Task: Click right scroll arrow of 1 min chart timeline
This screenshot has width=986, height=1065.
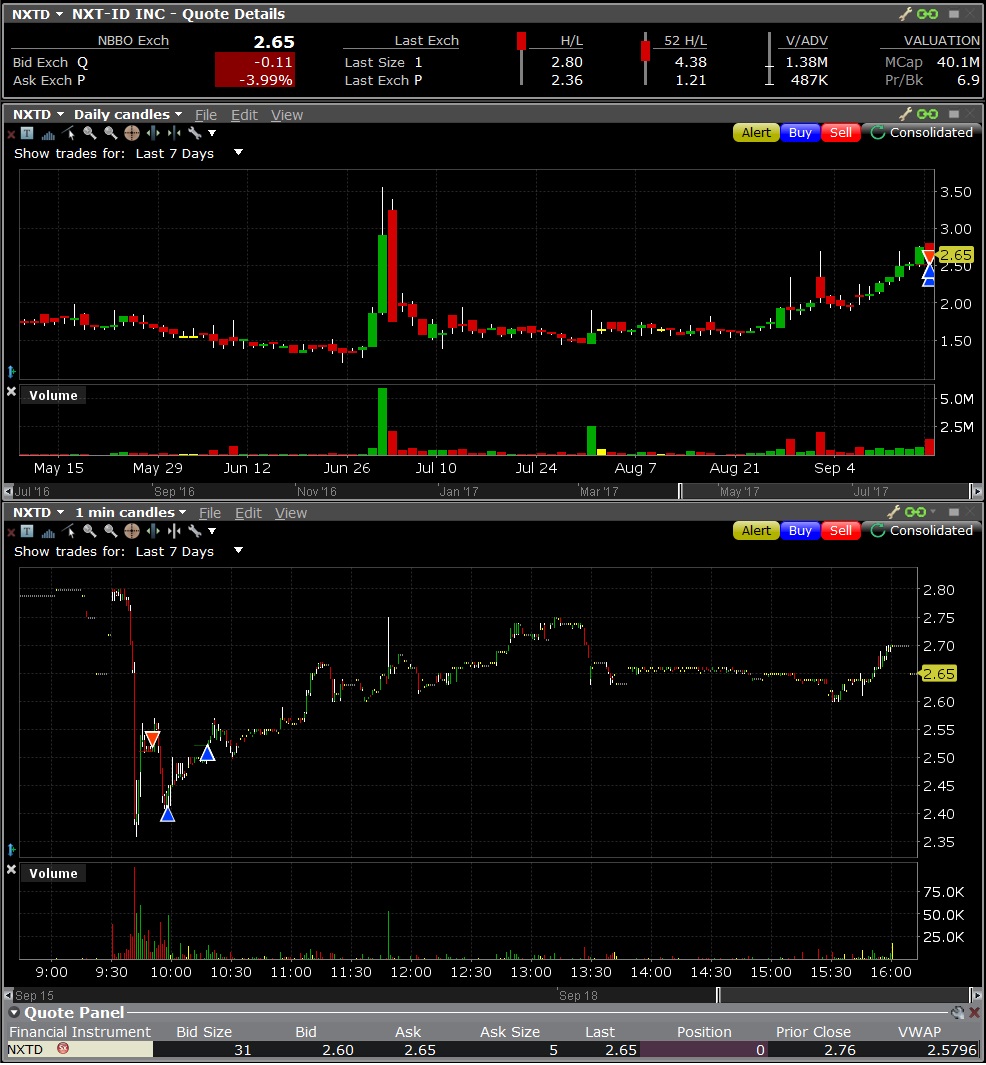Action: click(976, 995)
